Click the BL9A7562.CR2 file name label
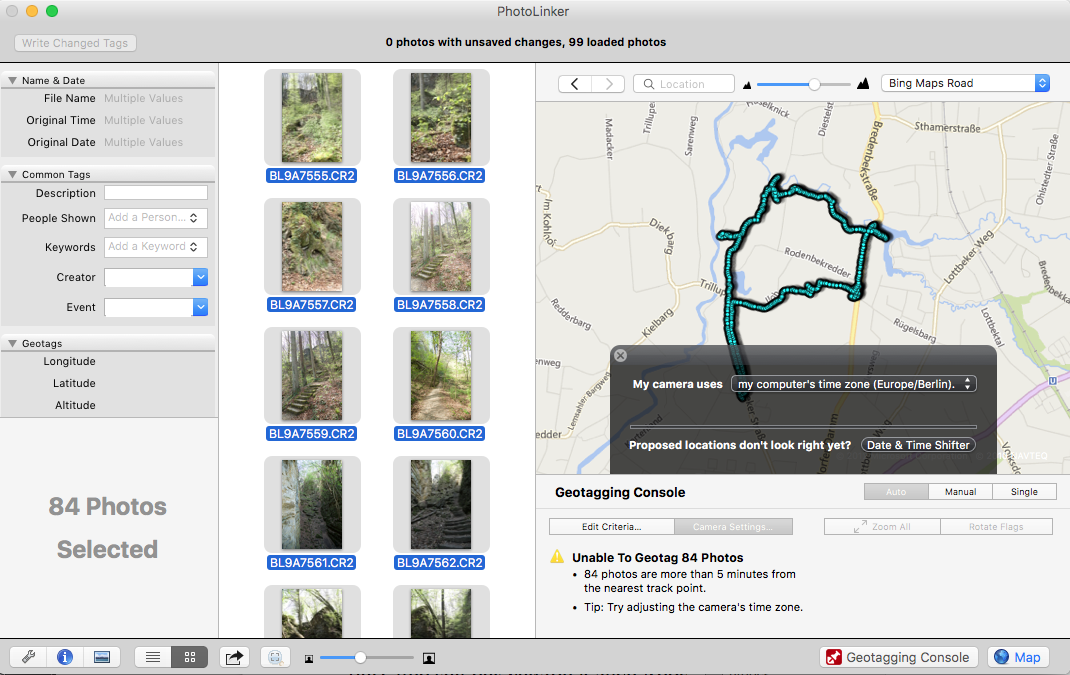 440,562
